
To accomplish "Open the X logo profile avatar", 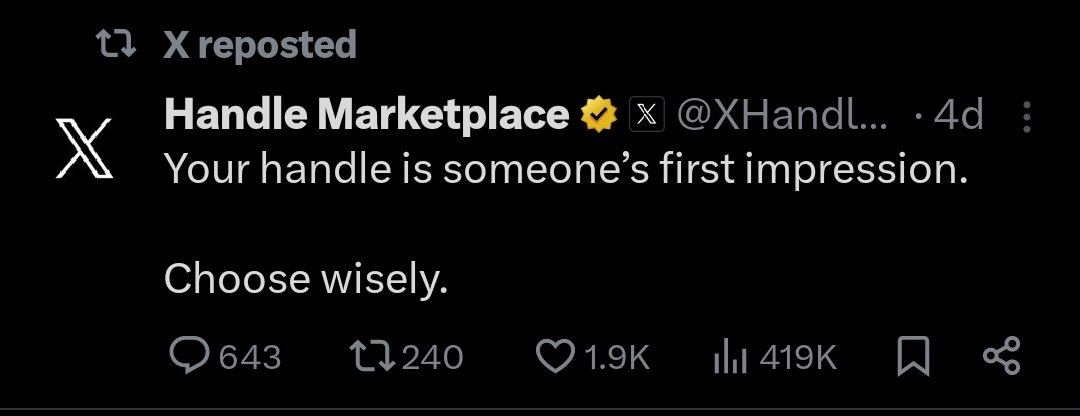I will (x=83, y=152).
